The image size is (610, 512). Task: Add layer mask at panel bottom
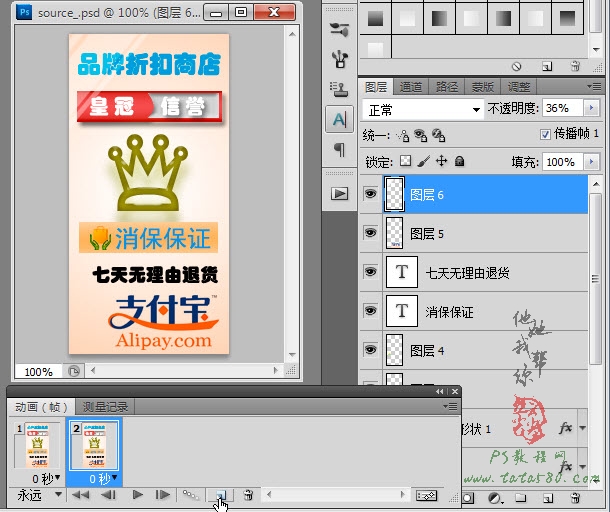(x=468, y=498)
